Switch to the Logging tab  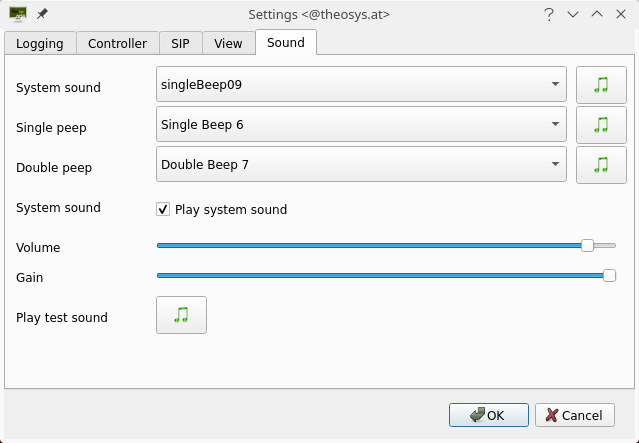[x=40, y=43]
